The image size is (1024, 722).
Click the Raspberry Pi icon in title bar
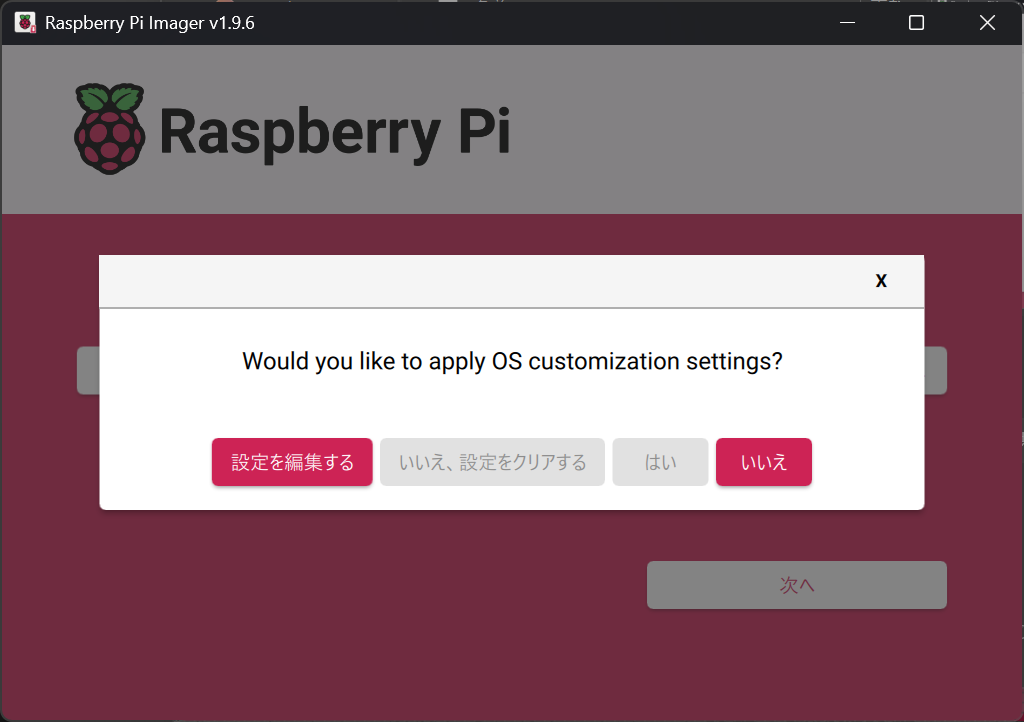(22, 22)
